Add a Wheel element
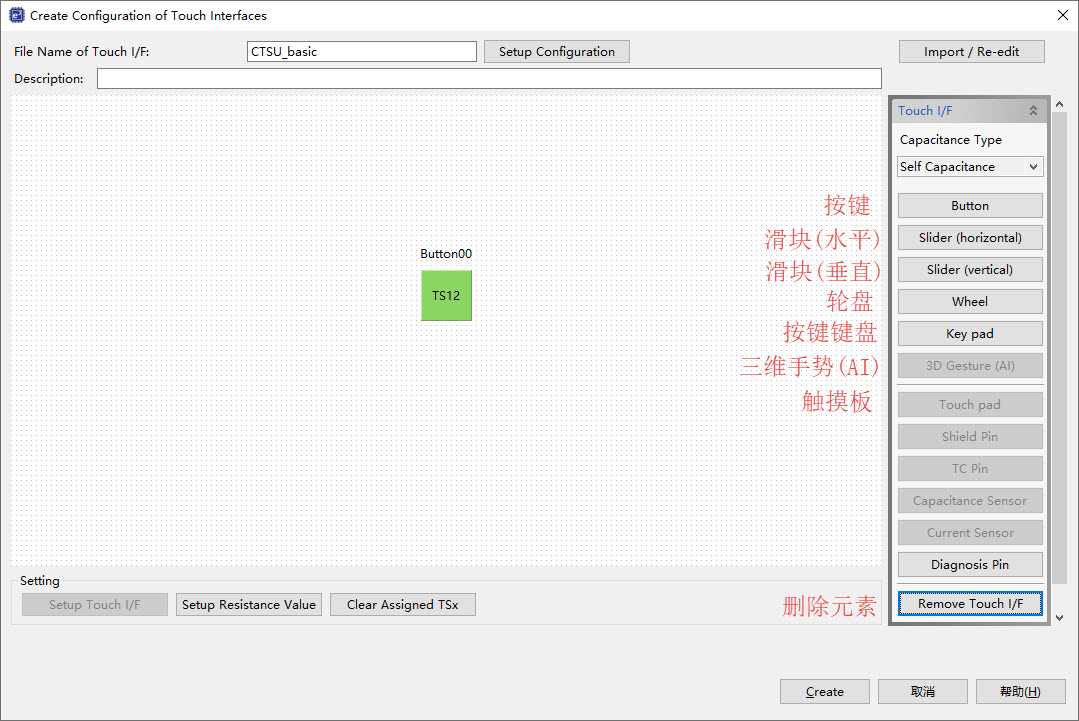Screen dimensions: 1079x721 (x=970, y=301)
